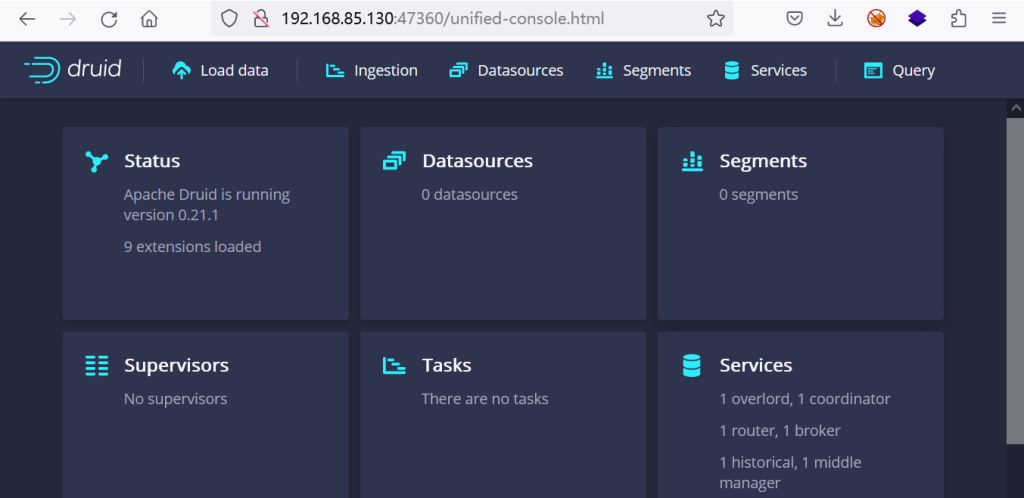
Task: Click '1 overlord, 1 coordinator' text
Action: tap(805, 399)
